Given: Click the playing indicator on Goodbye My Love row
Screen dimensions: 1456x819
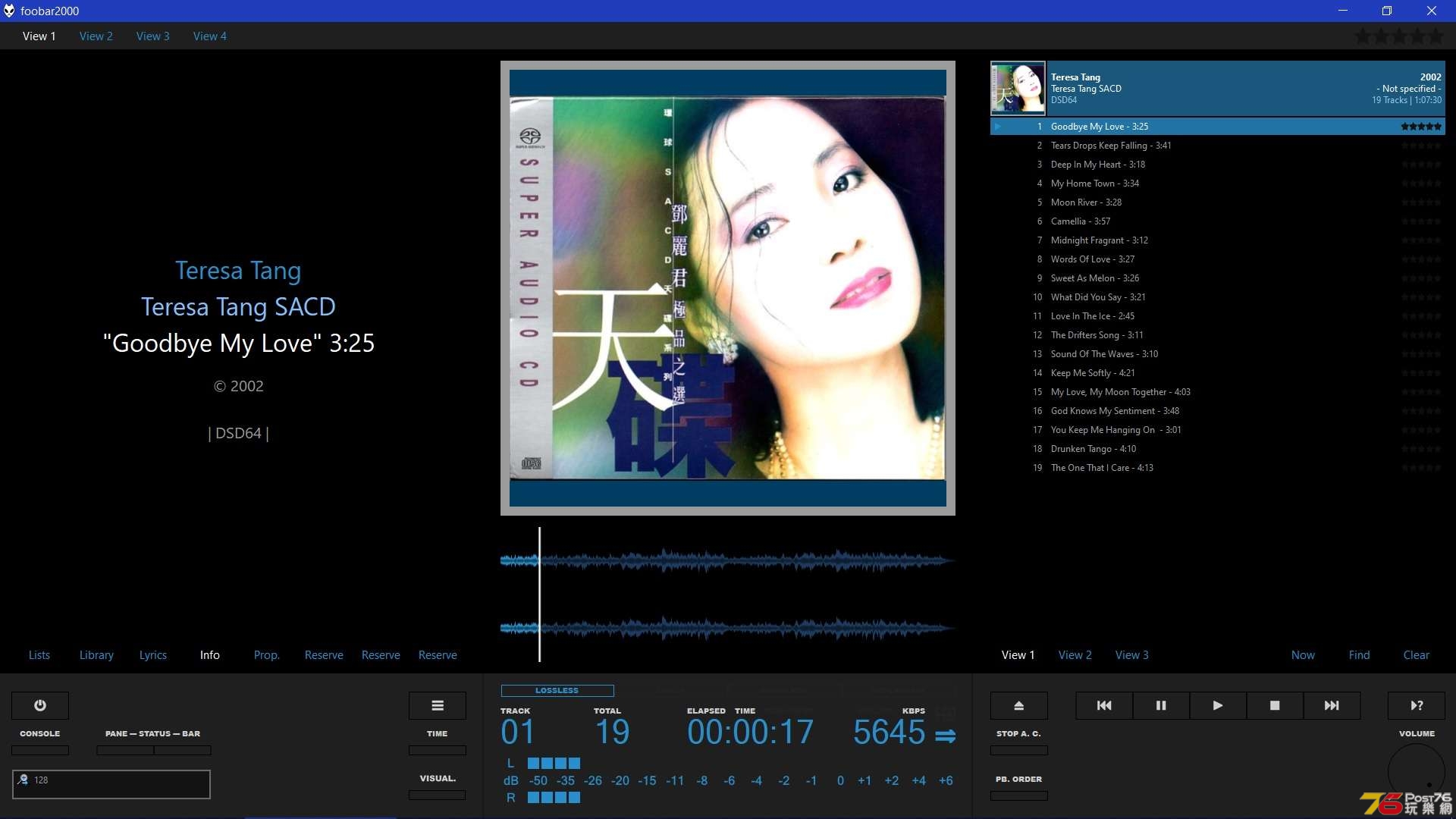Looking at the screenshot, I should 998,127.
